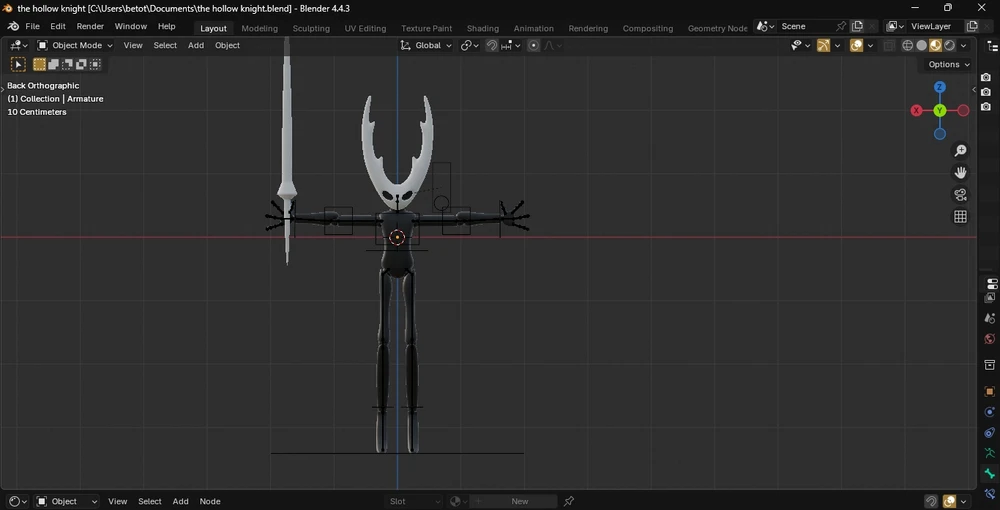The image size is (1000, 510).
Task: Click the Add menu in viewport header
Action: coord(196,45)
